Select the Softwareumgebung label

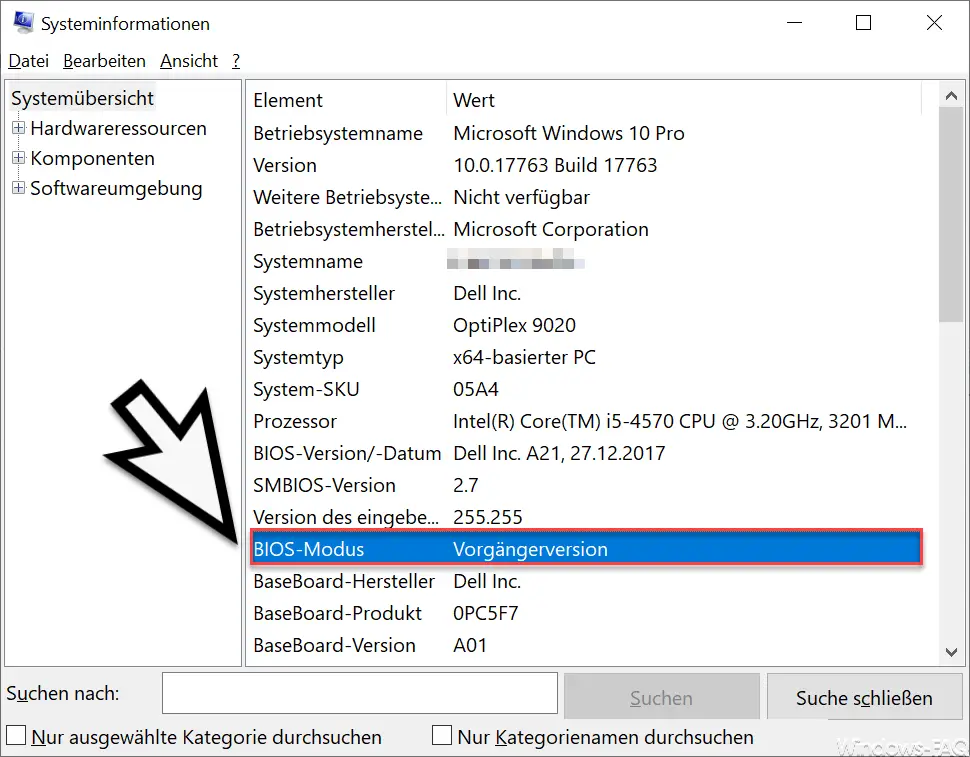pos(116,188)
